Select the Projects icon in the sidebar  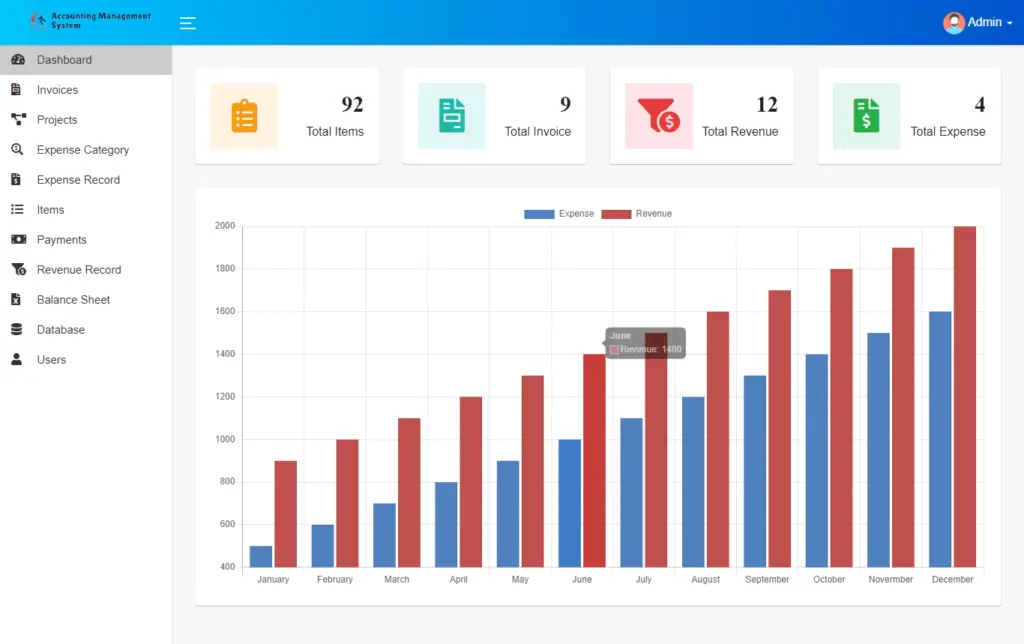[x=16, y=119]
